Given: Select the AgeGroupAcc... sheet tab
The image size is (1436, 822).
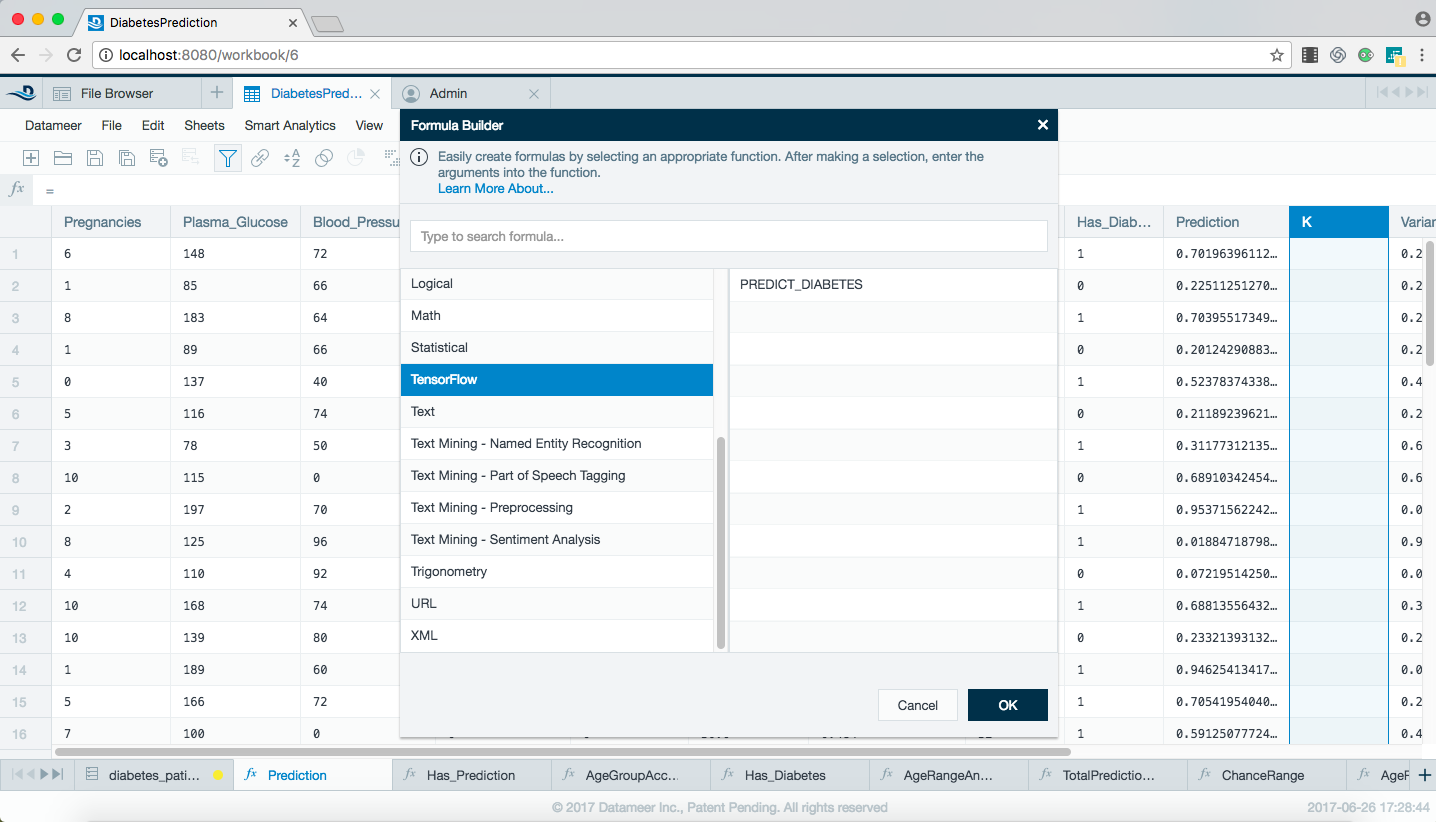Looking at the screenshot, I should point(632,775).
